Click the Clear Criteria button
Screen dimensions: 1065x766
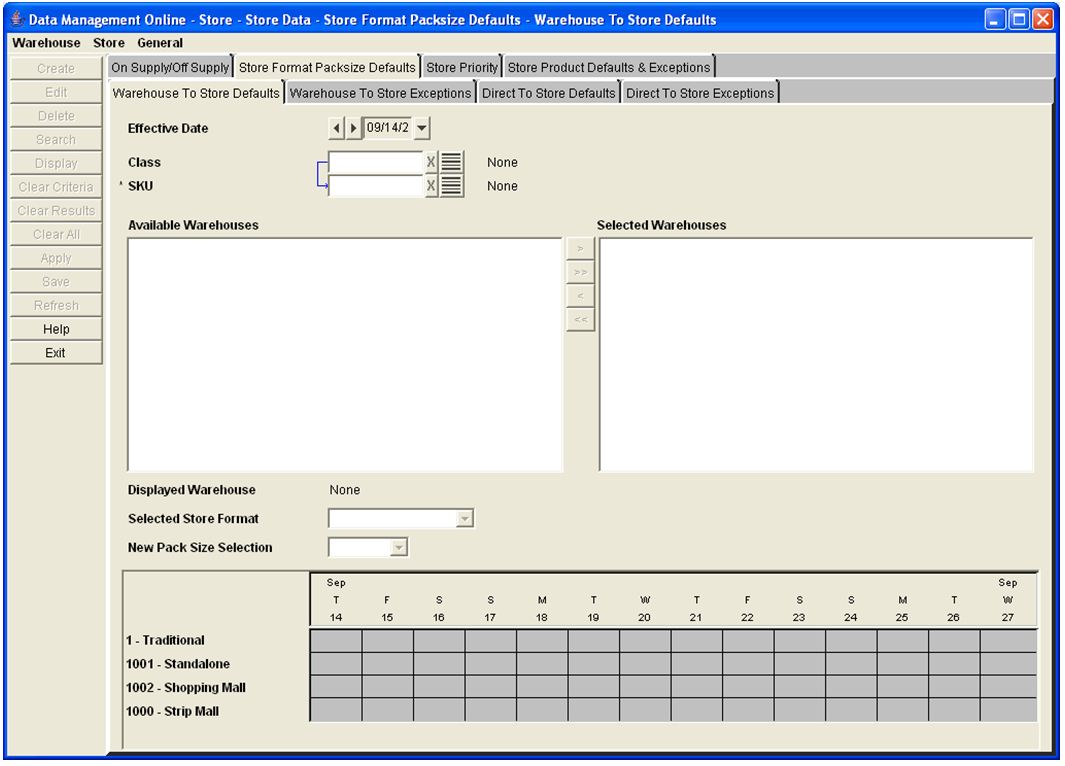coord(56,187)
